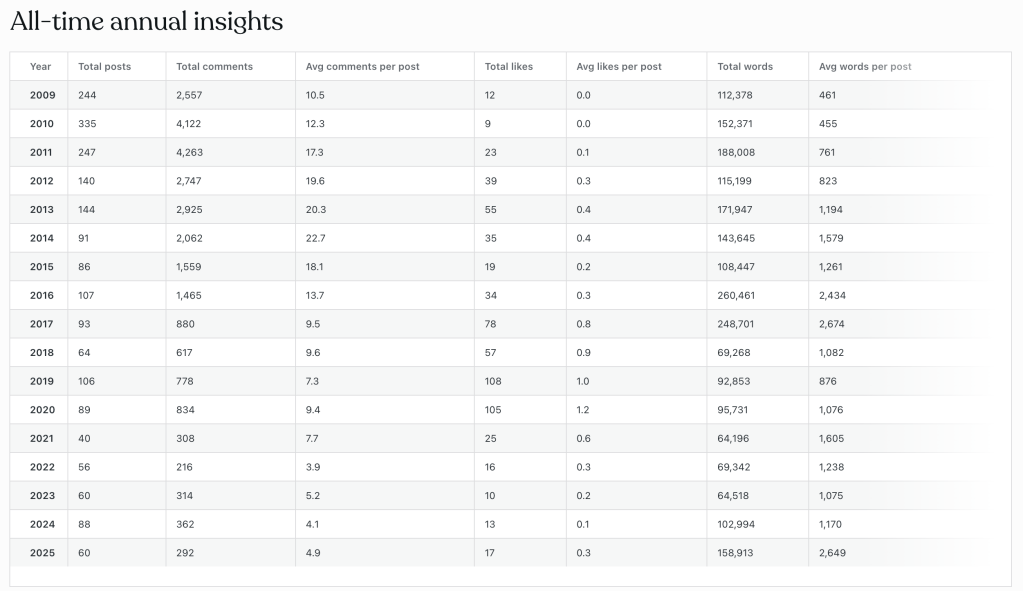Select the 2016 year row label

42,296
